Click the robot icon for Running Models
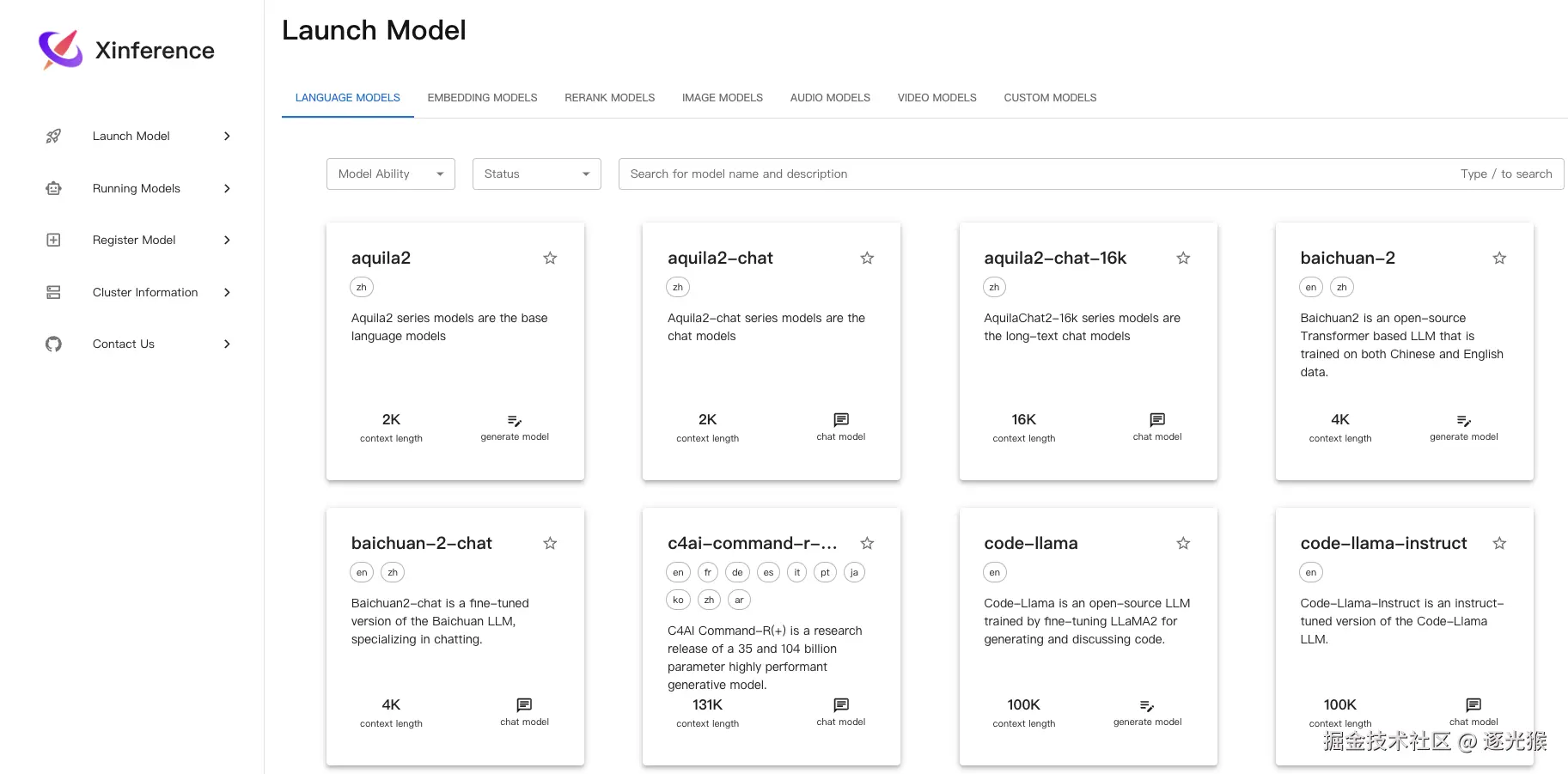Viewport: 1568px width, 774px height. pyautogui.click(x=53, y=188)
